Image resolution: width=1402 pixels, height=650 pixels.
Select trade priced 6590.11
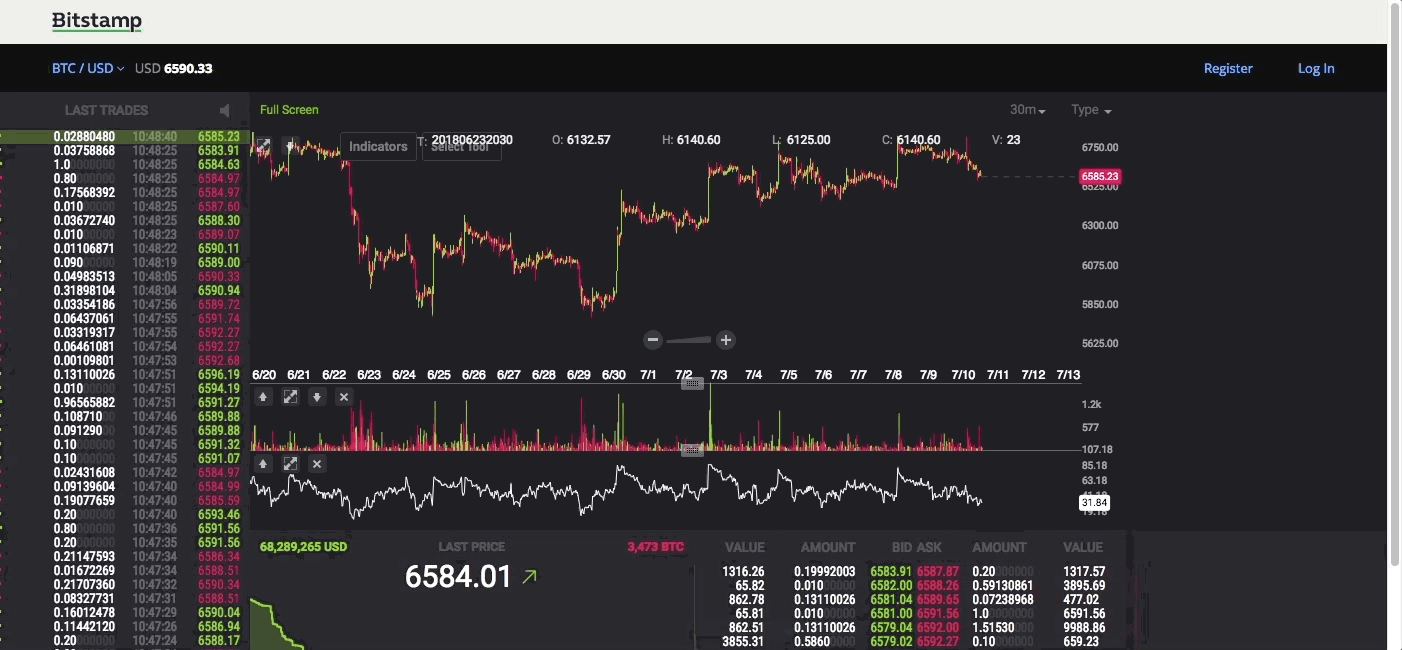pos(125,249)
